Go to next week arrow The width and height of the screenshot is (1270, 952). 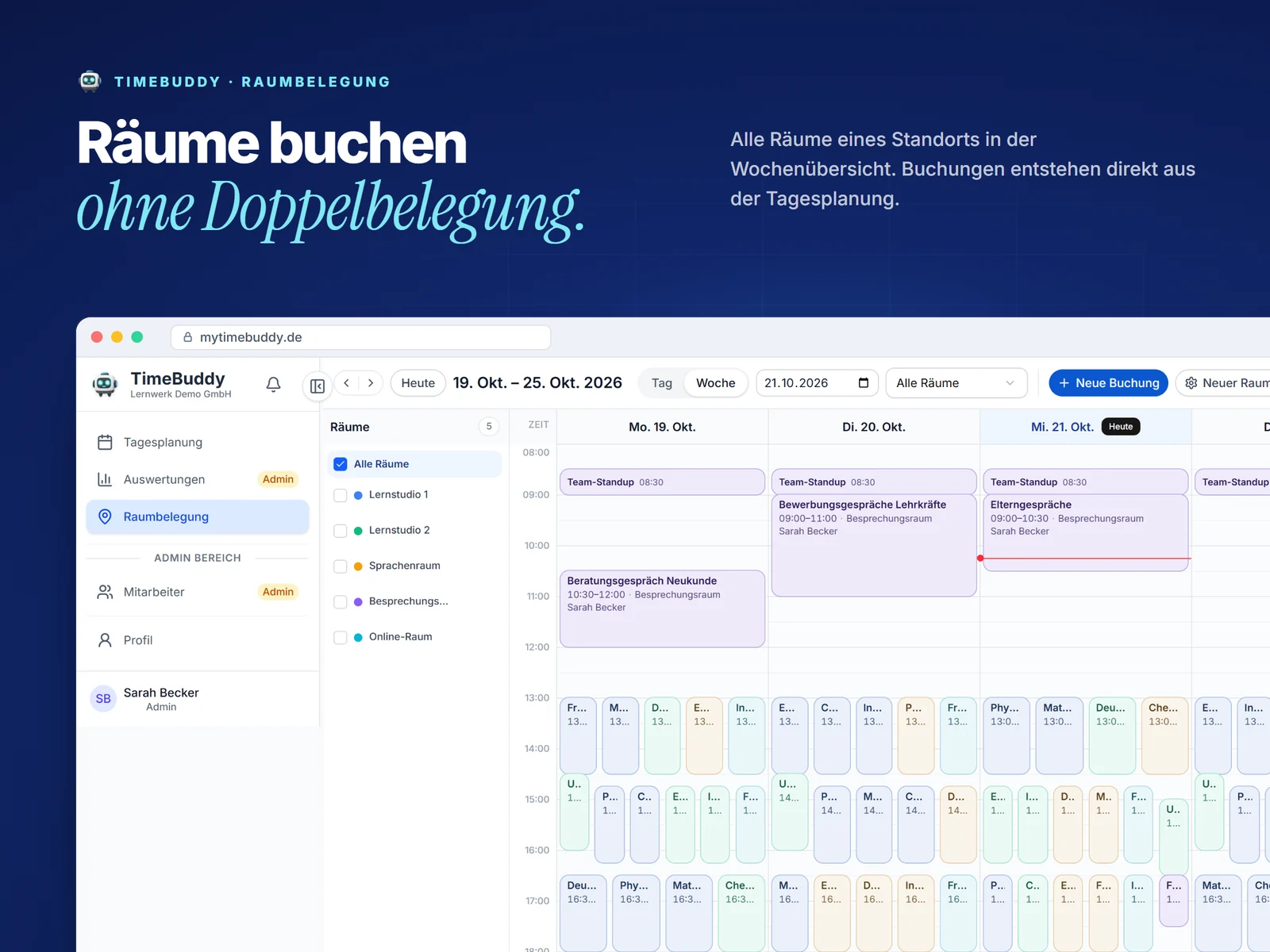(x=371, y=383)
